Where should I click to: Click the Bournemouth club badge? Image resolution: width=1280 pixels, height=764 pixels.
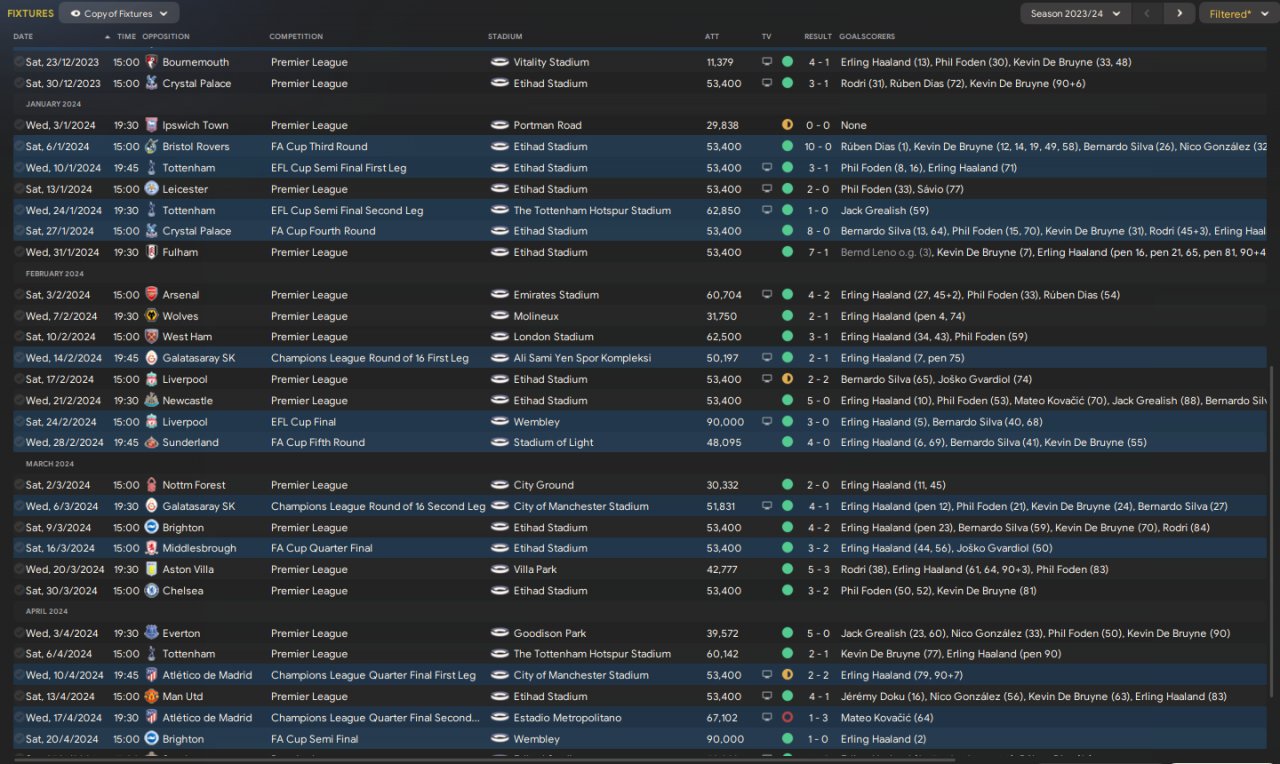click(x=151, y=62)
